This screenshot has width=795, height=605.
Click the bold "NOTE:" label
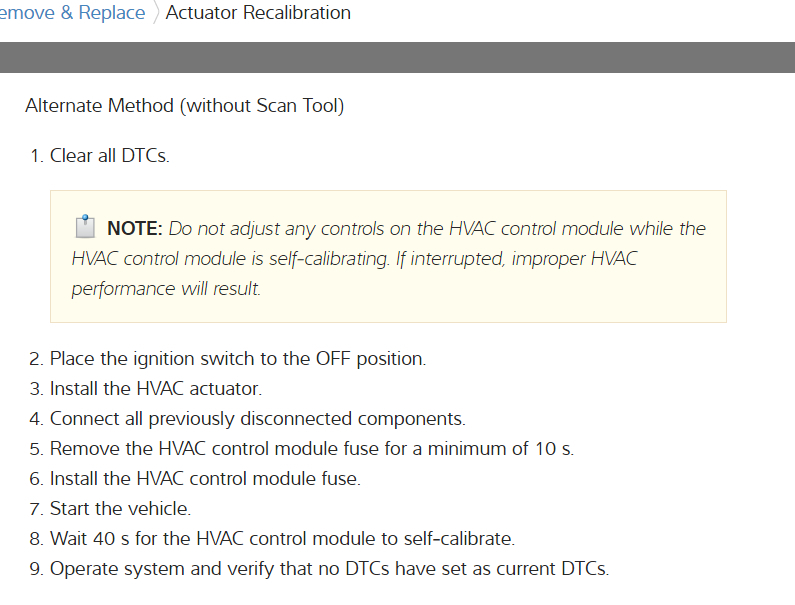134,228
